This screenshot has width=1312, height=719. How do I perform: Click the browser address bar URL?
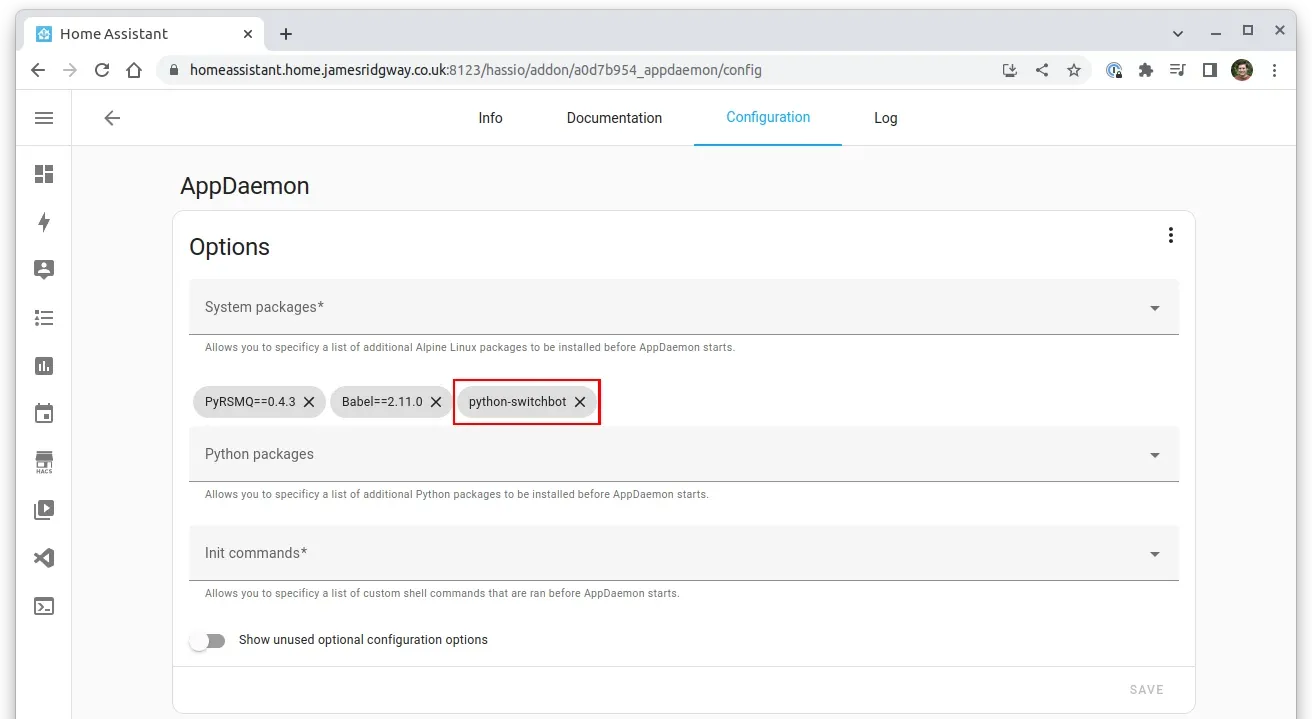click(x=476, y=70)
